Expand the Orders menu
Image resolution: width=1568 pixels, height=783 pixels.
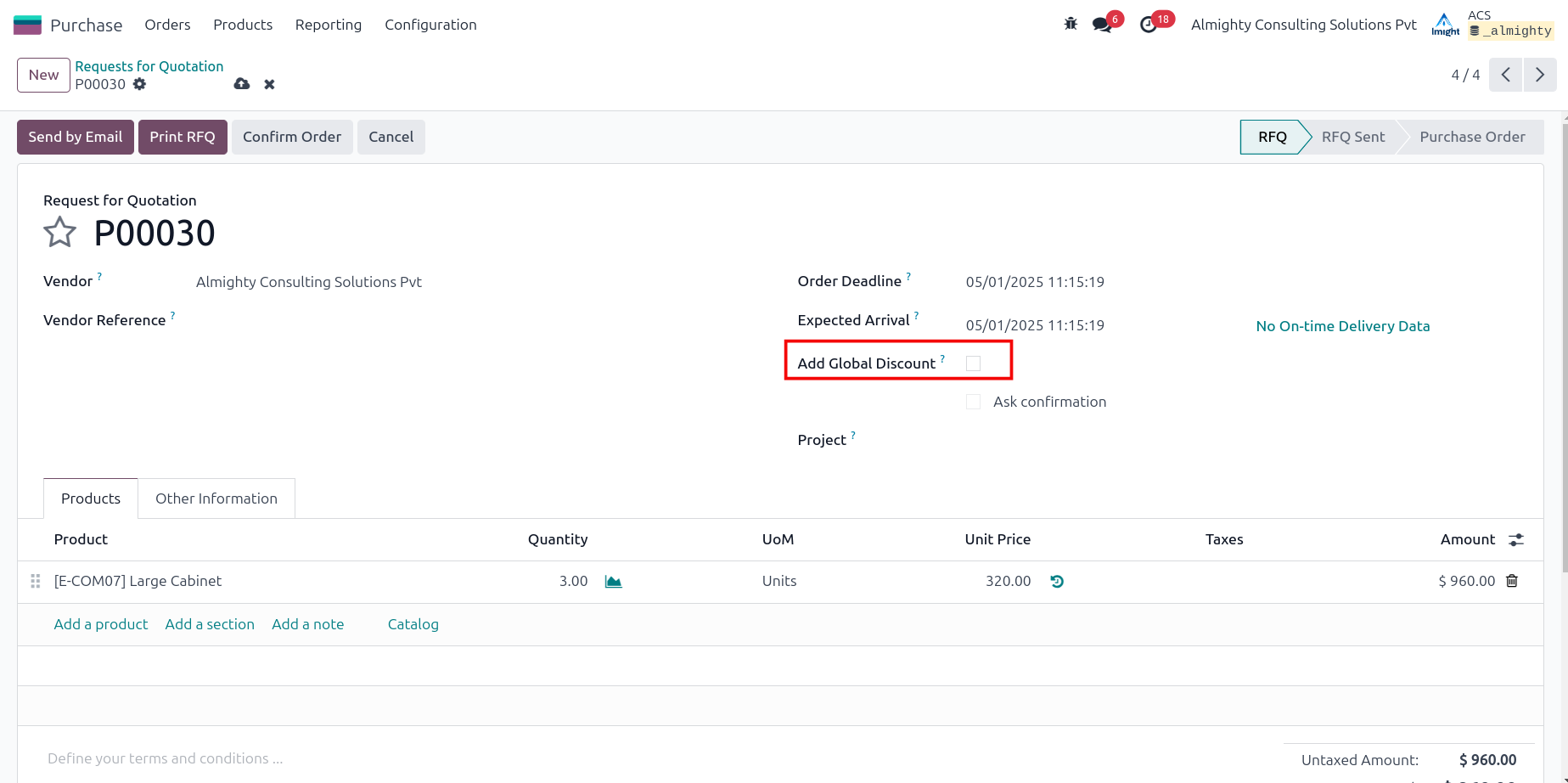pos(167,25)
